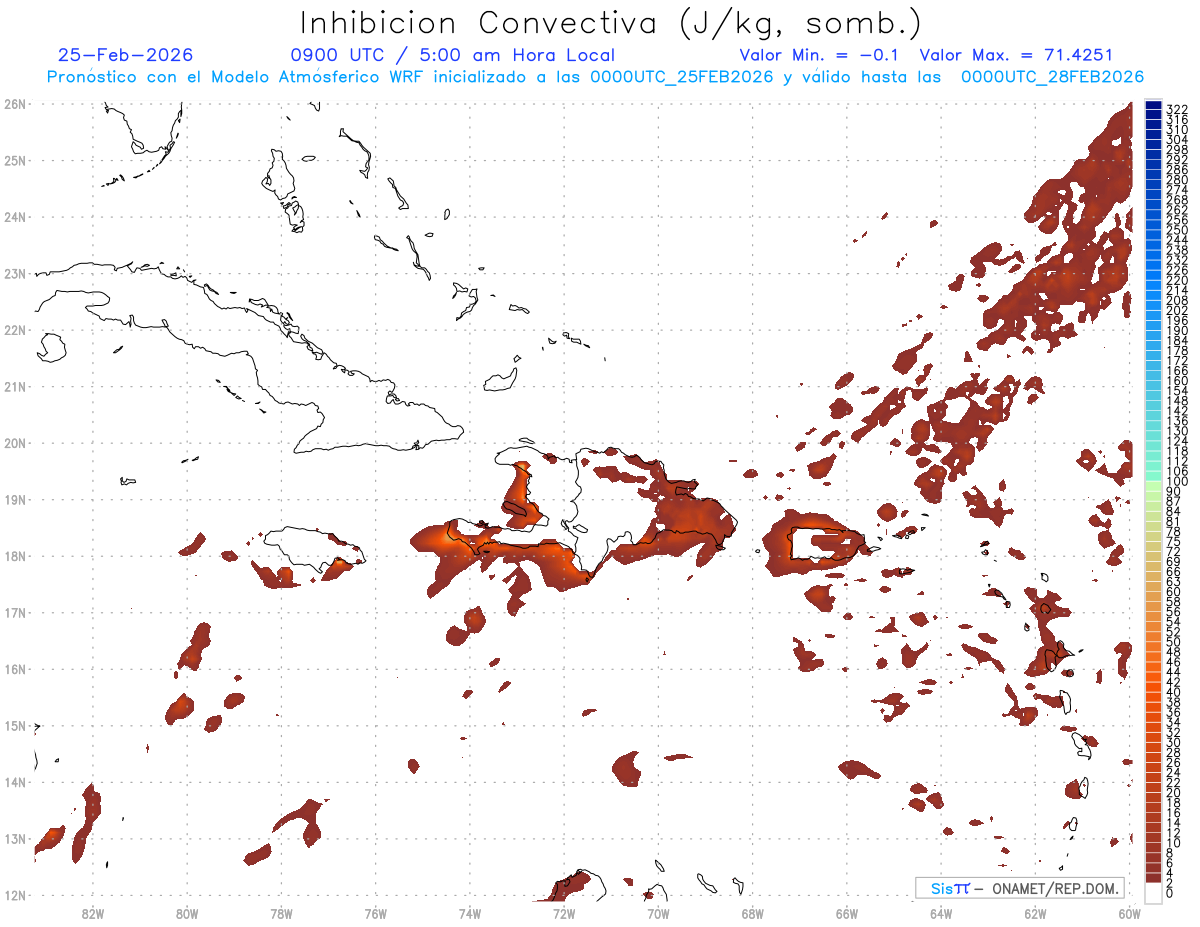The height and width of the screenshot is (927, 1200).
Task: Click the "18N" latitude label
Action: (x=14, y=556)
